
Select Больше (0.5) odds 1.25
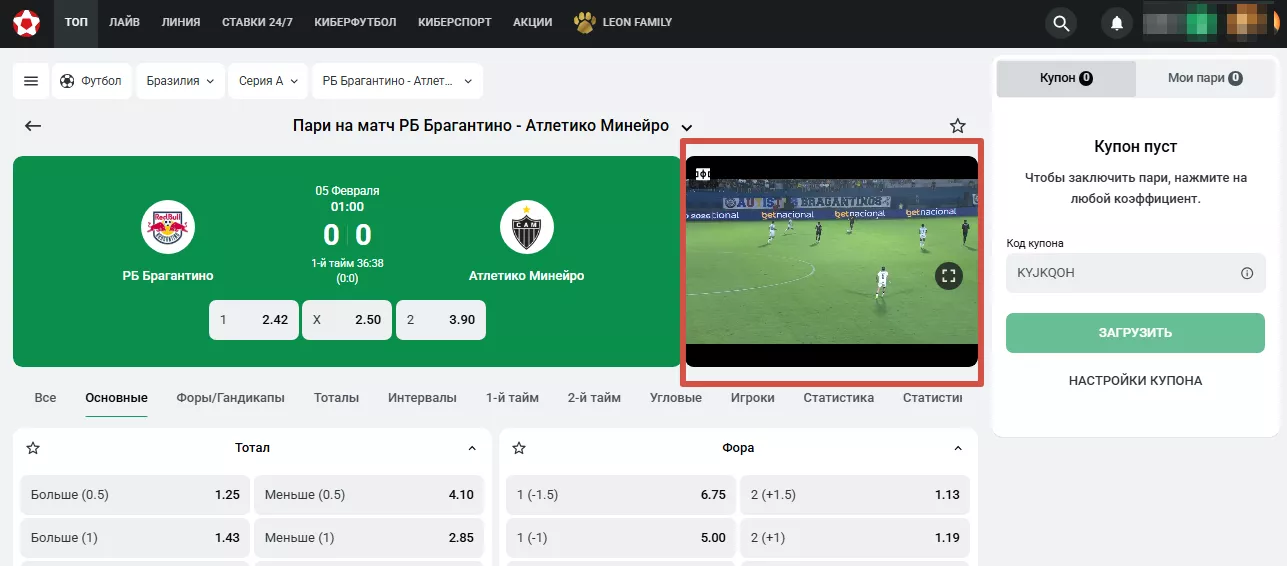tap(135, 495)
